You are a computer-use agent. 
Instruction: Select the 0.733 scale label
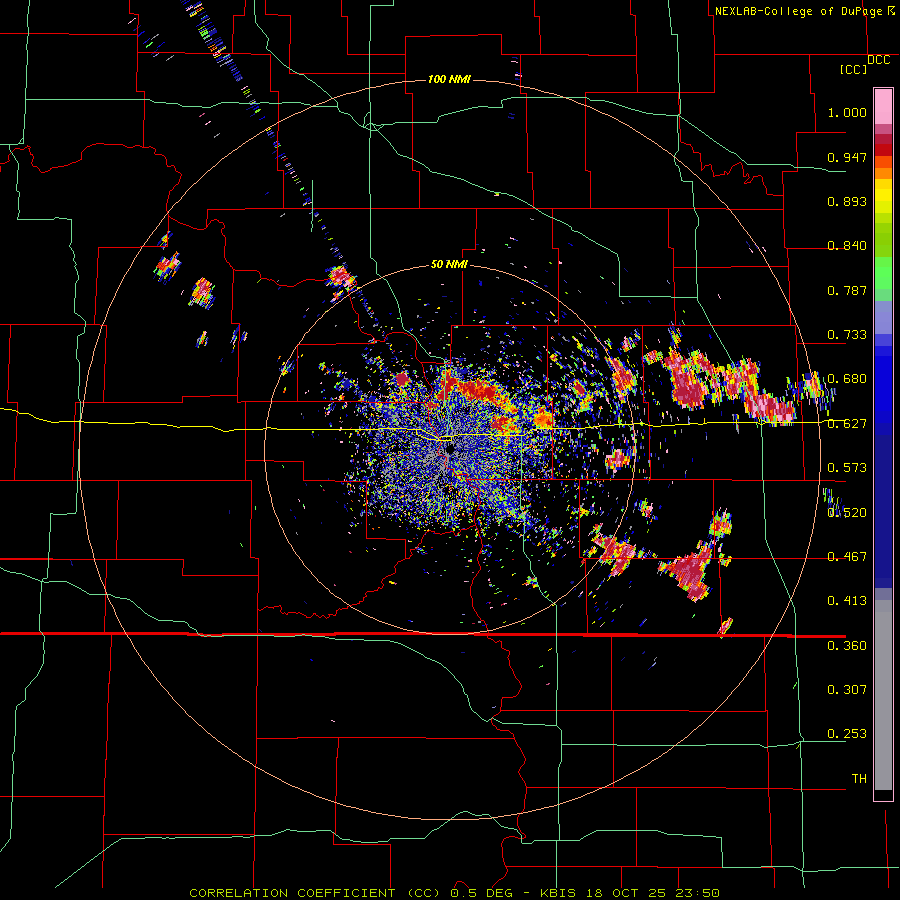pos(847,335)
